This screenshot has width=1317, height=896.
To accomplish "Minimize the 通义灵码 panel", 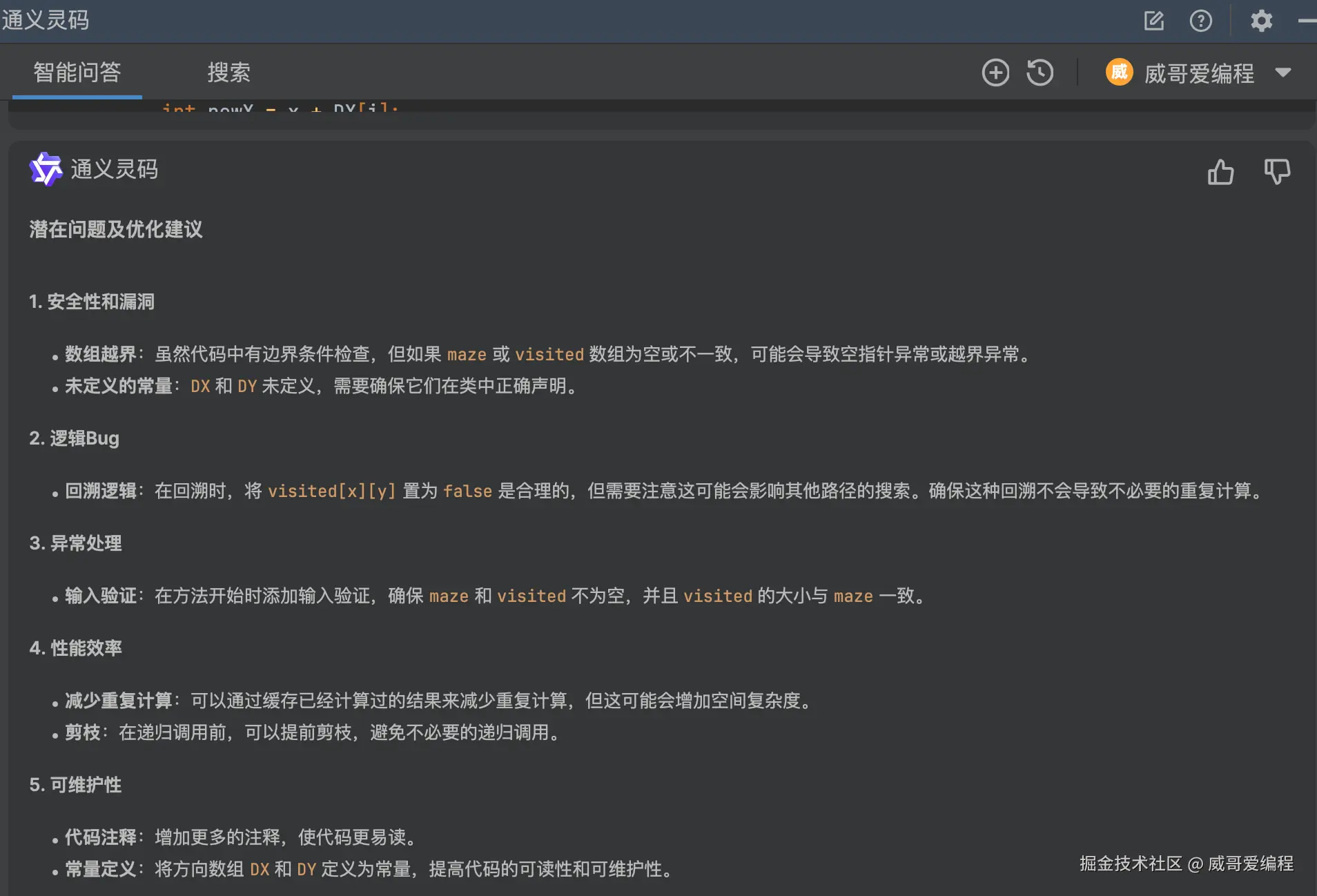I will tap(1307, 21).
